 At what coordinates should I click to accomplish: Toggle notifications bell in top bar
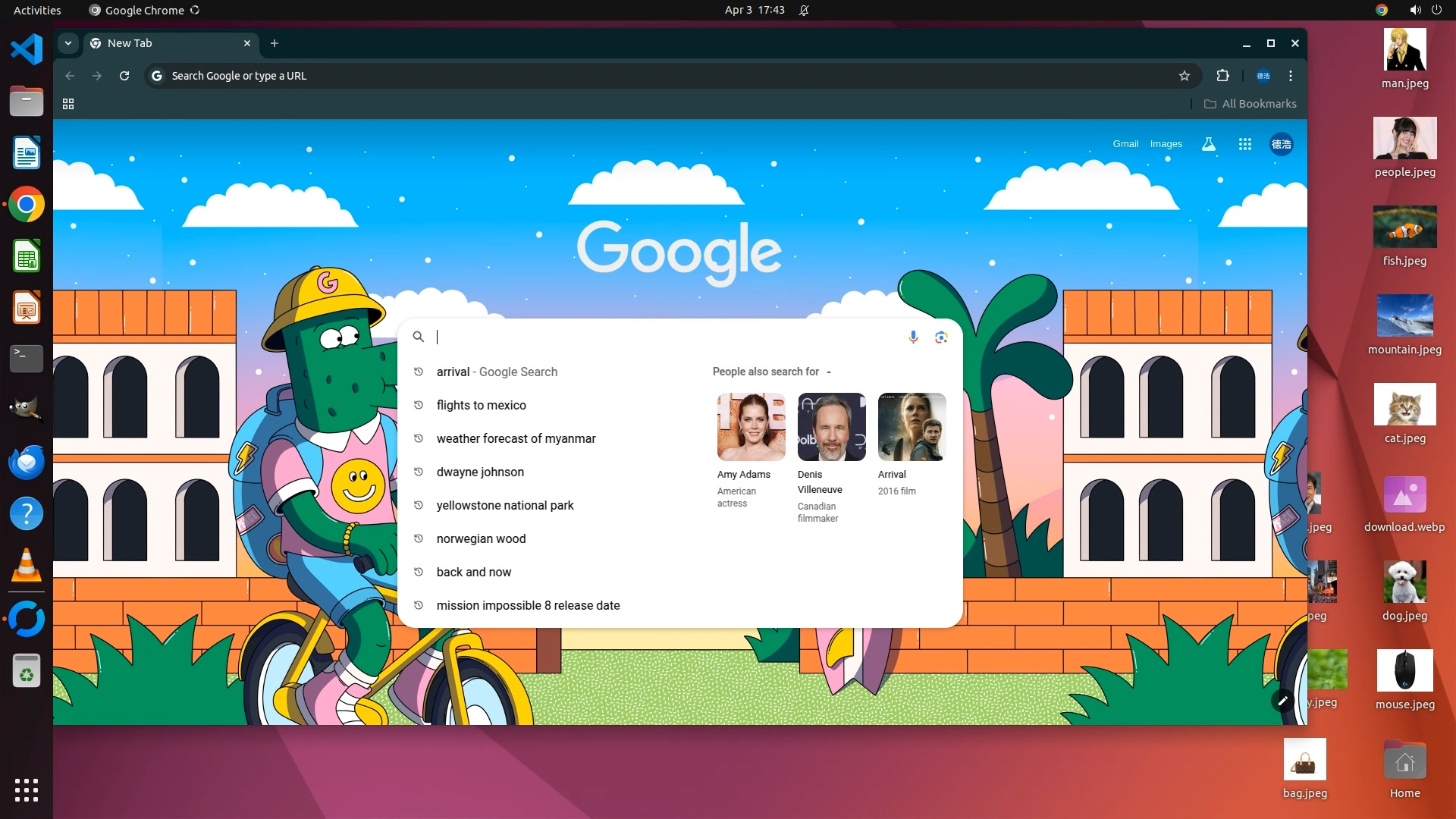click(x=804, y=10)
